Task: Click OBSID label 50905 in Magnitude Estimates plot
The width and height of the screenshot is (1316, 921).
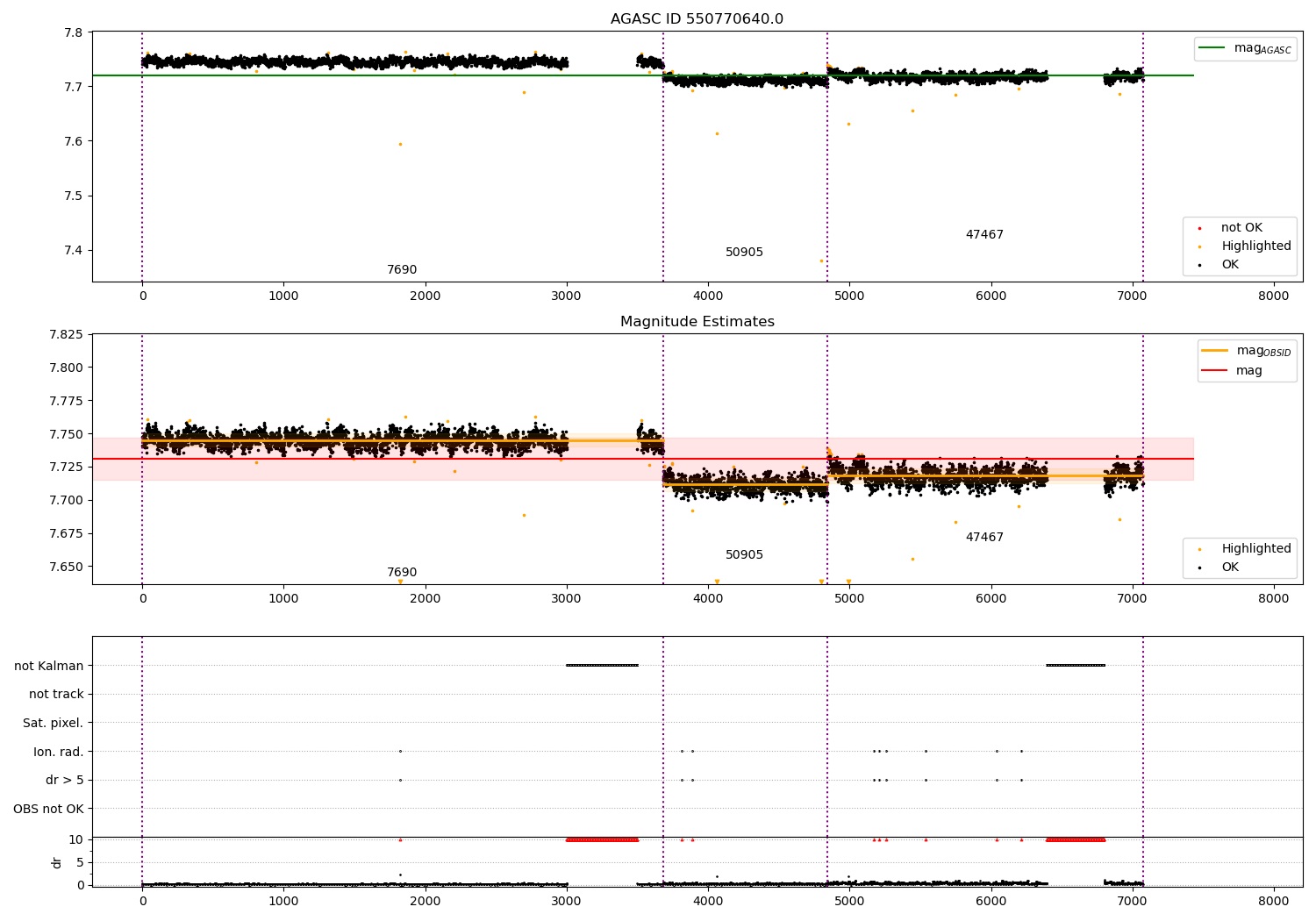Action: pyautogui.click(x=744, y=555)
